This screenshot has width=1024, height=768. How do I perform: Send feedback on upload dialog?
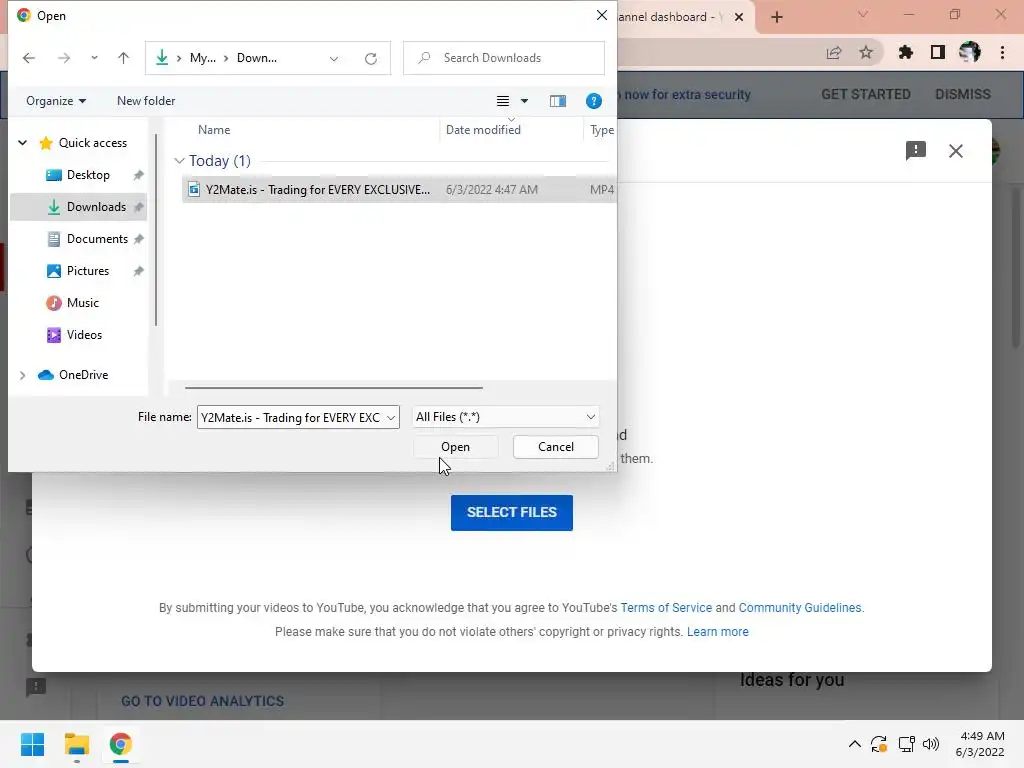[916, 151]
